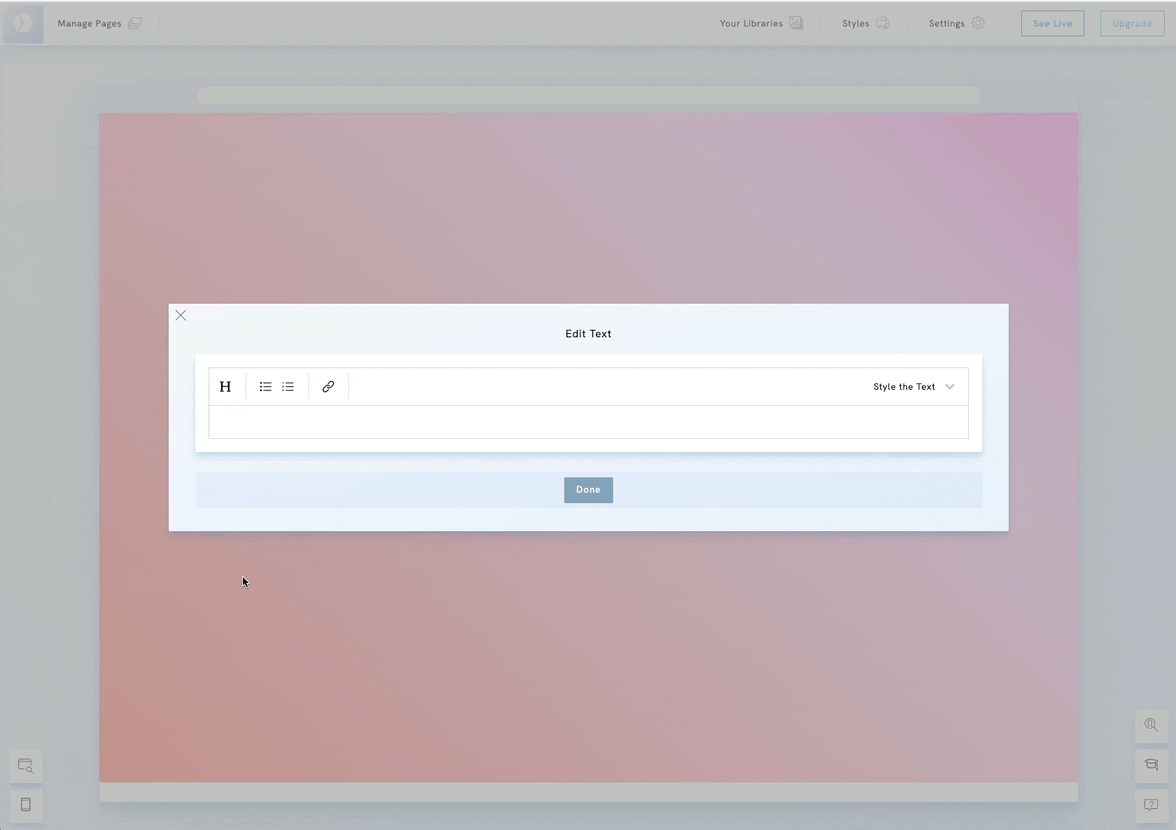Expand the Style the Text dropdown
Image resolution: width=1176 pixels, height=830 pixels.
click(914, 387)
